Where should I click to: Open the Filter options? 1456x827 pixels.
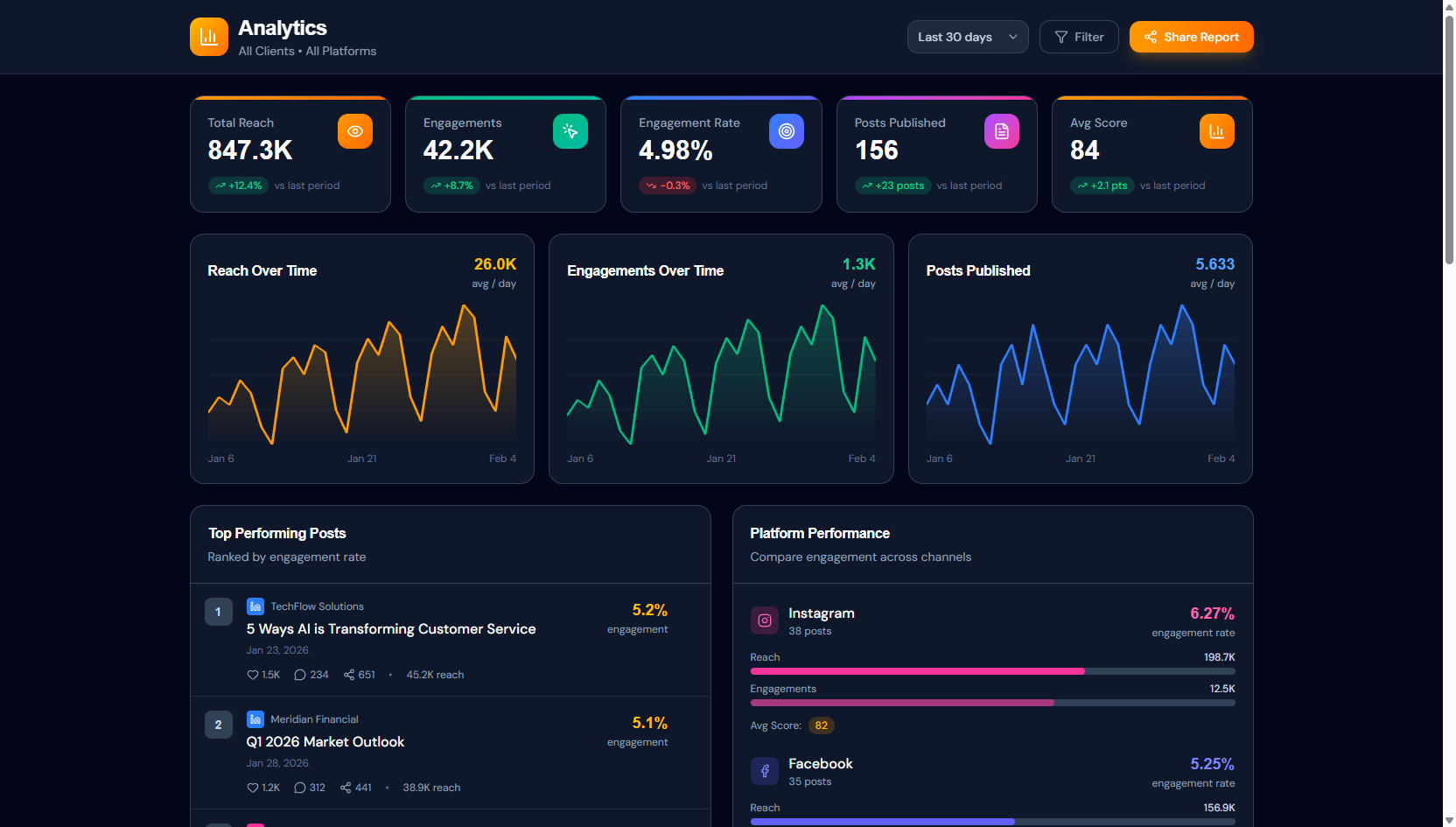click(1079, 37)
